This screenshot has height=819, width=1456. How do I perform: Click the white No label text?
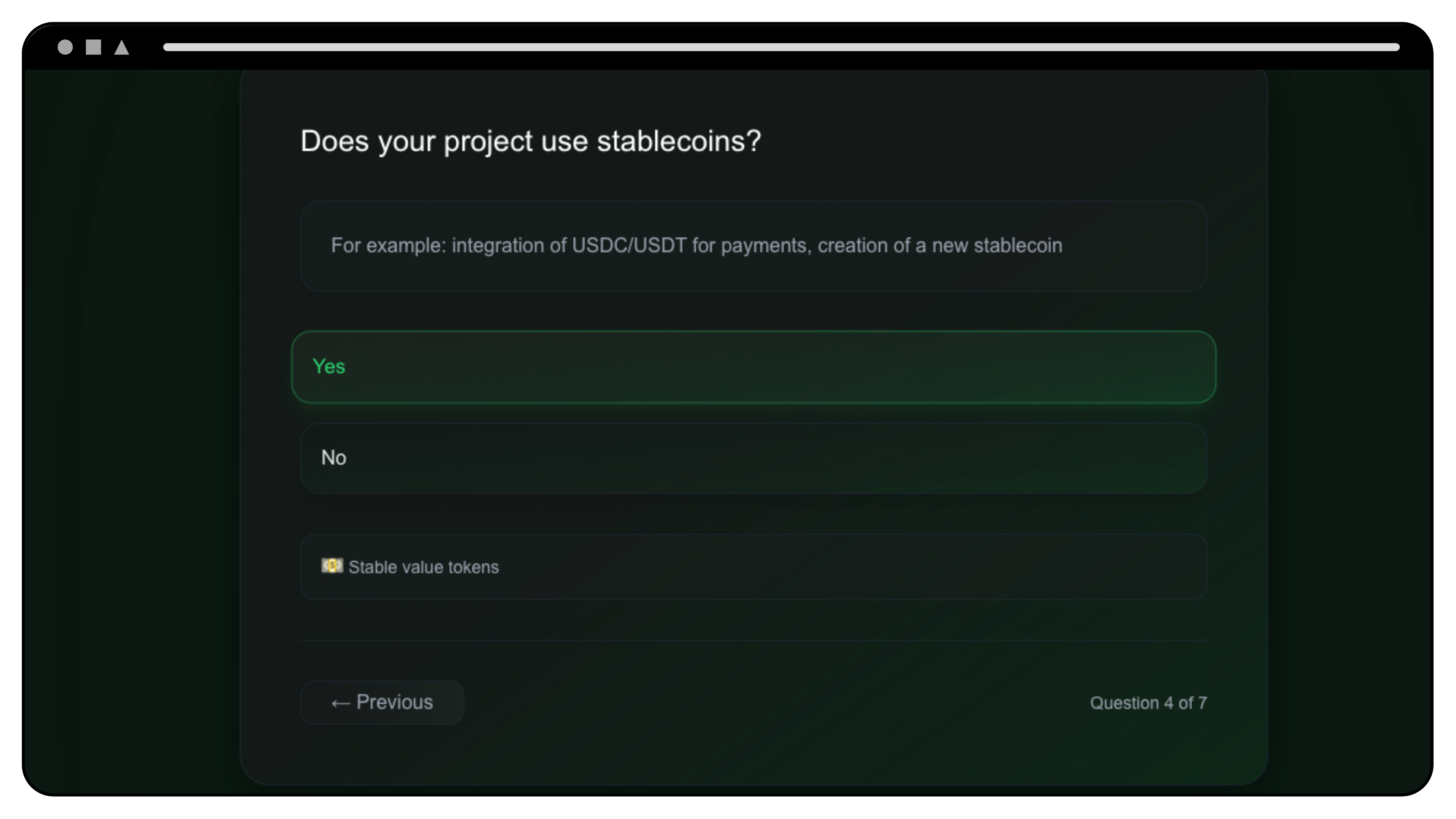click(x=334, y=458)
